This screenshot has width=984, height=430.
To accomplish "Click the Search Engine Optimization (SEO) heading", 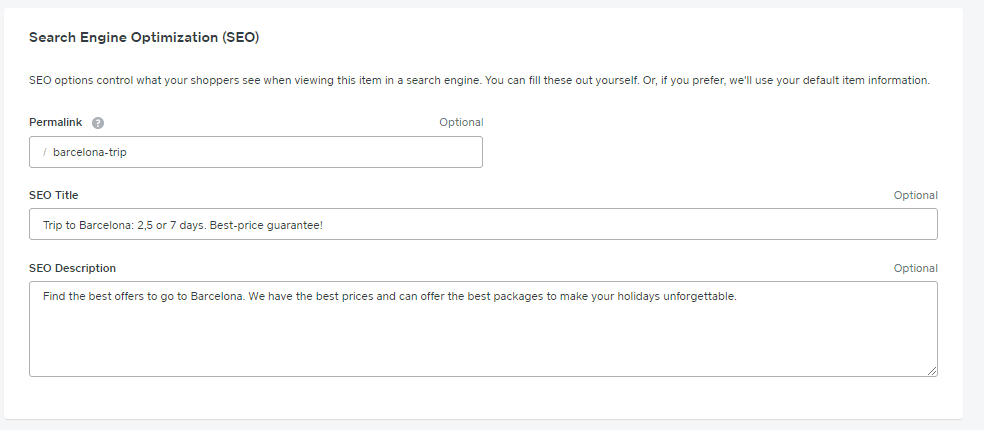I will pos(144,37).
